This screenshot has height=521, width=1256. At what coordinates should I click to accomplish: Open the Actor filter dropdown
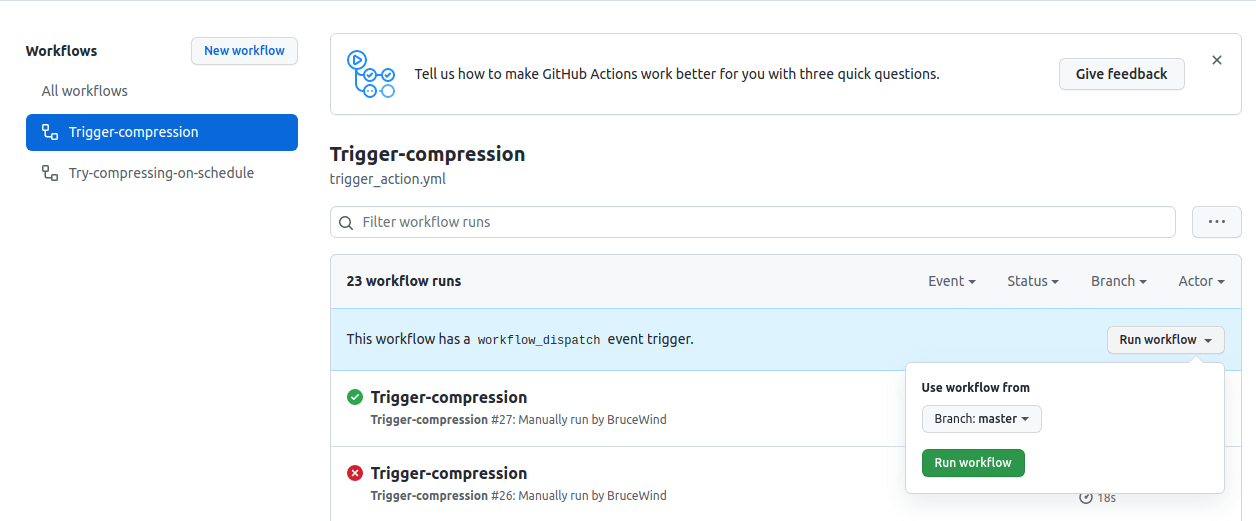[1201, 281]
